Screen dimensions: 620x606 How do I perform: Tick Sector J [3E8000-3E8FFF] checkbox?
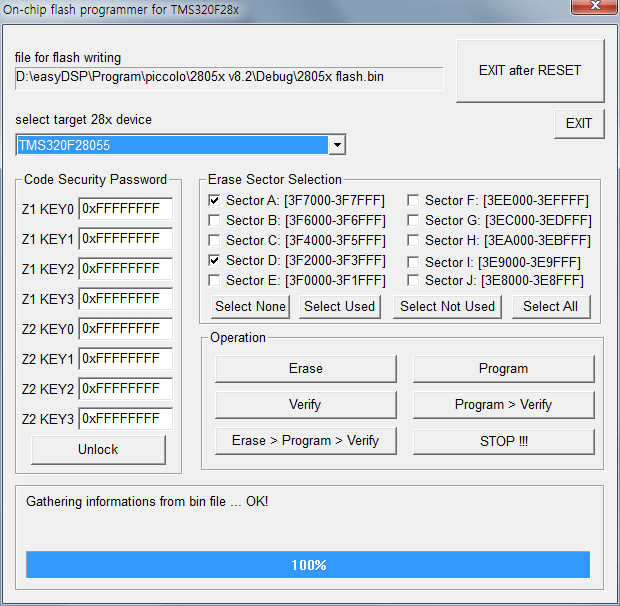[x=413, y=280]
